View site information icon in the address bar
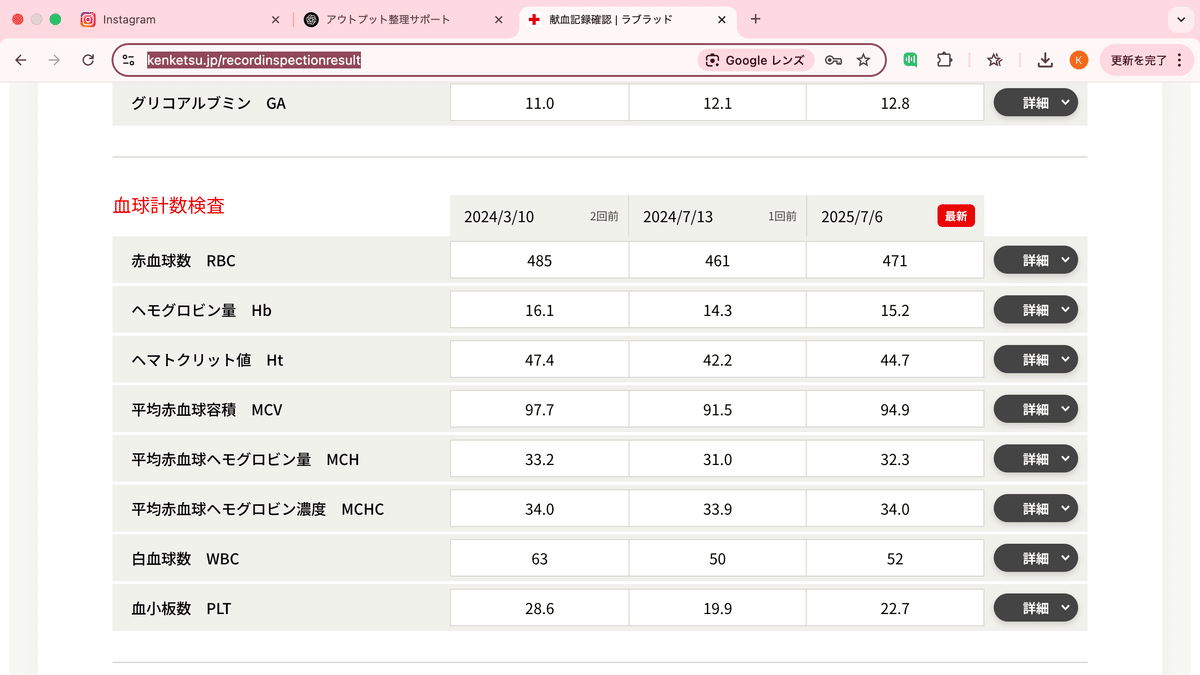 [128, 60]
